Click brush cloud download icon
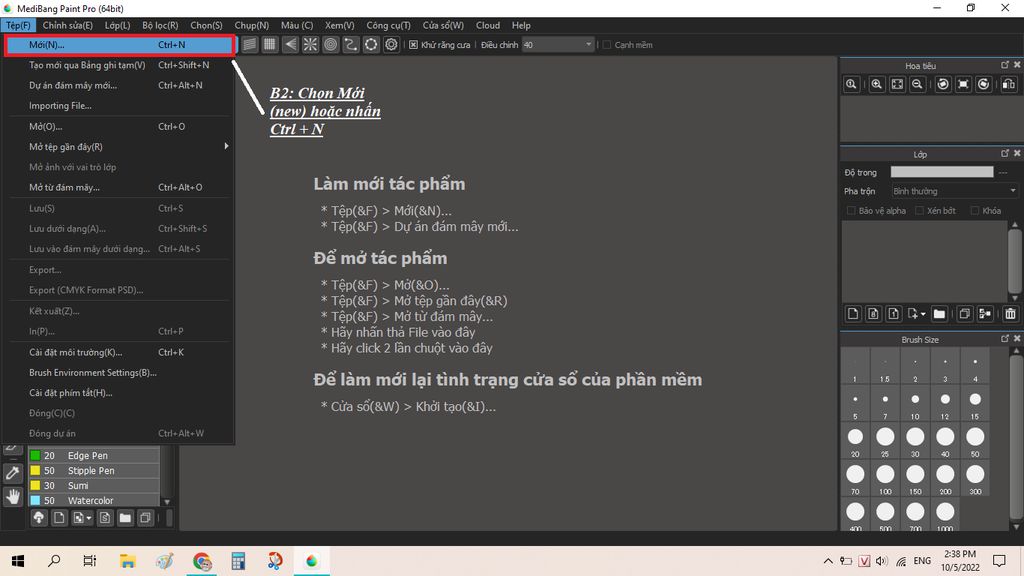 click(x=39, y=518)
